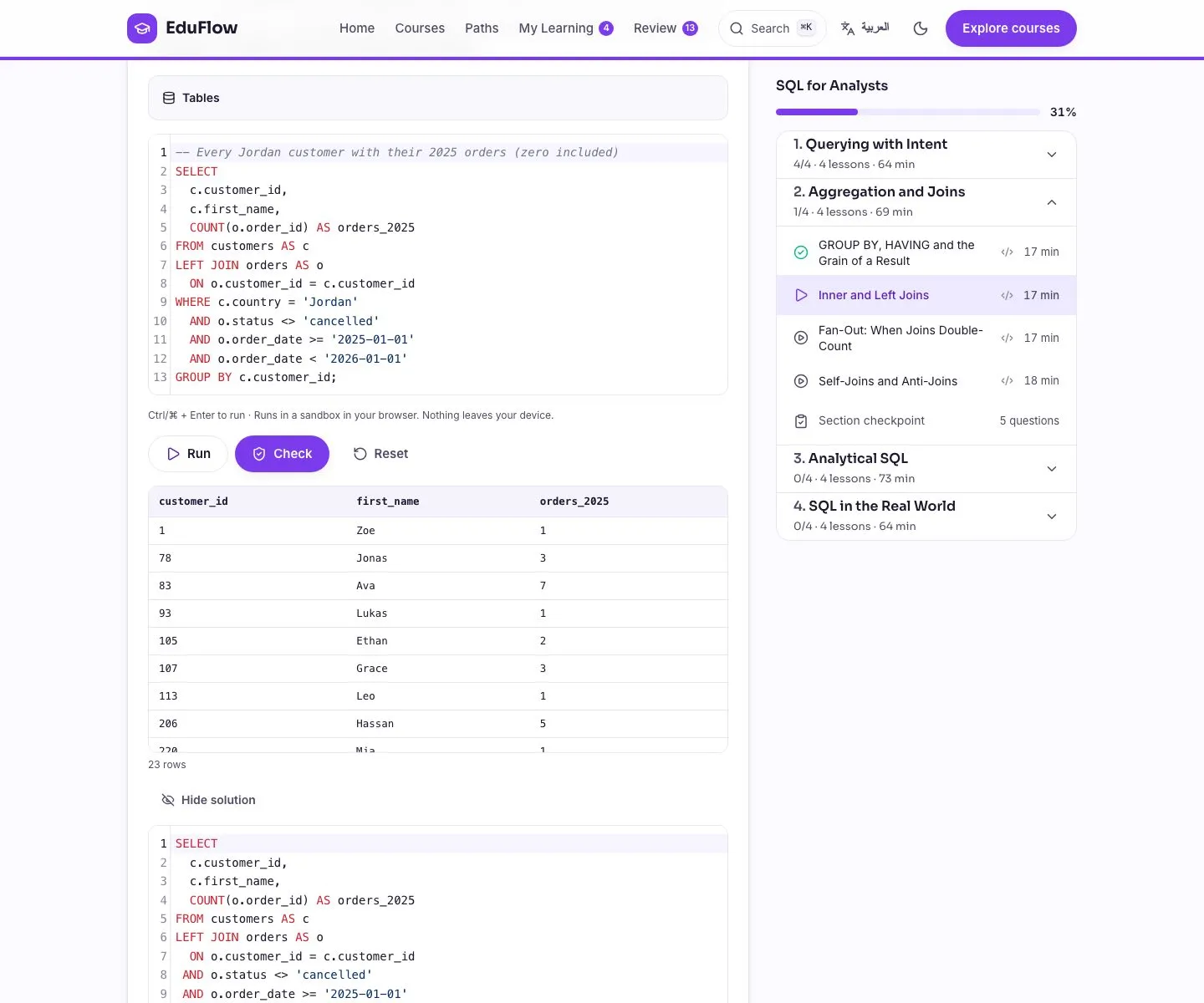Open the completed GROUP BY, HAVING lesson
This screenshot has width=1204, height=1003.
(x=926, y=252)
